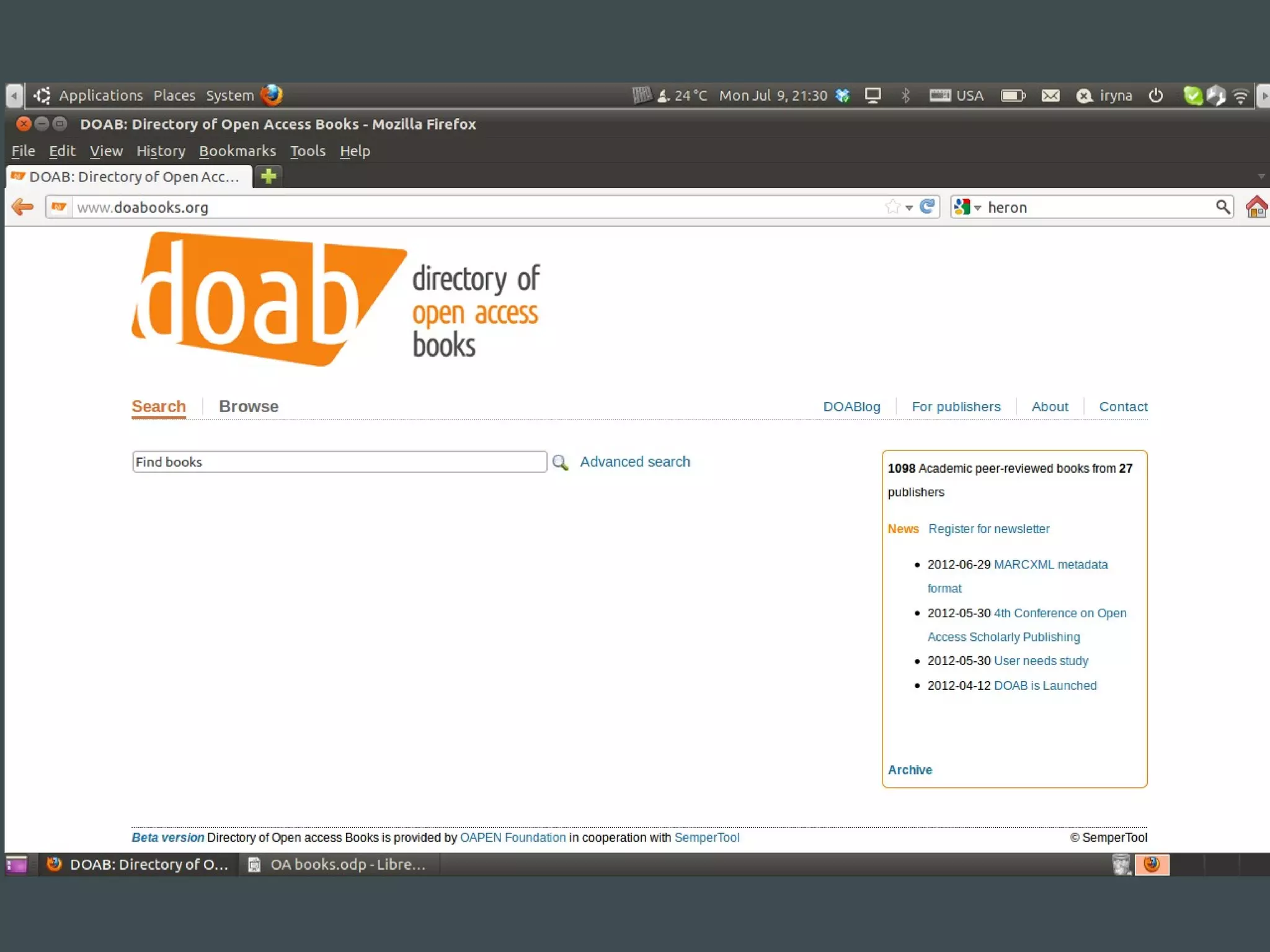Image resolution: width=1270 pixels, height=952 pixels.
Task: Click the magnifier next to Find books
Action: click(560, 462)
